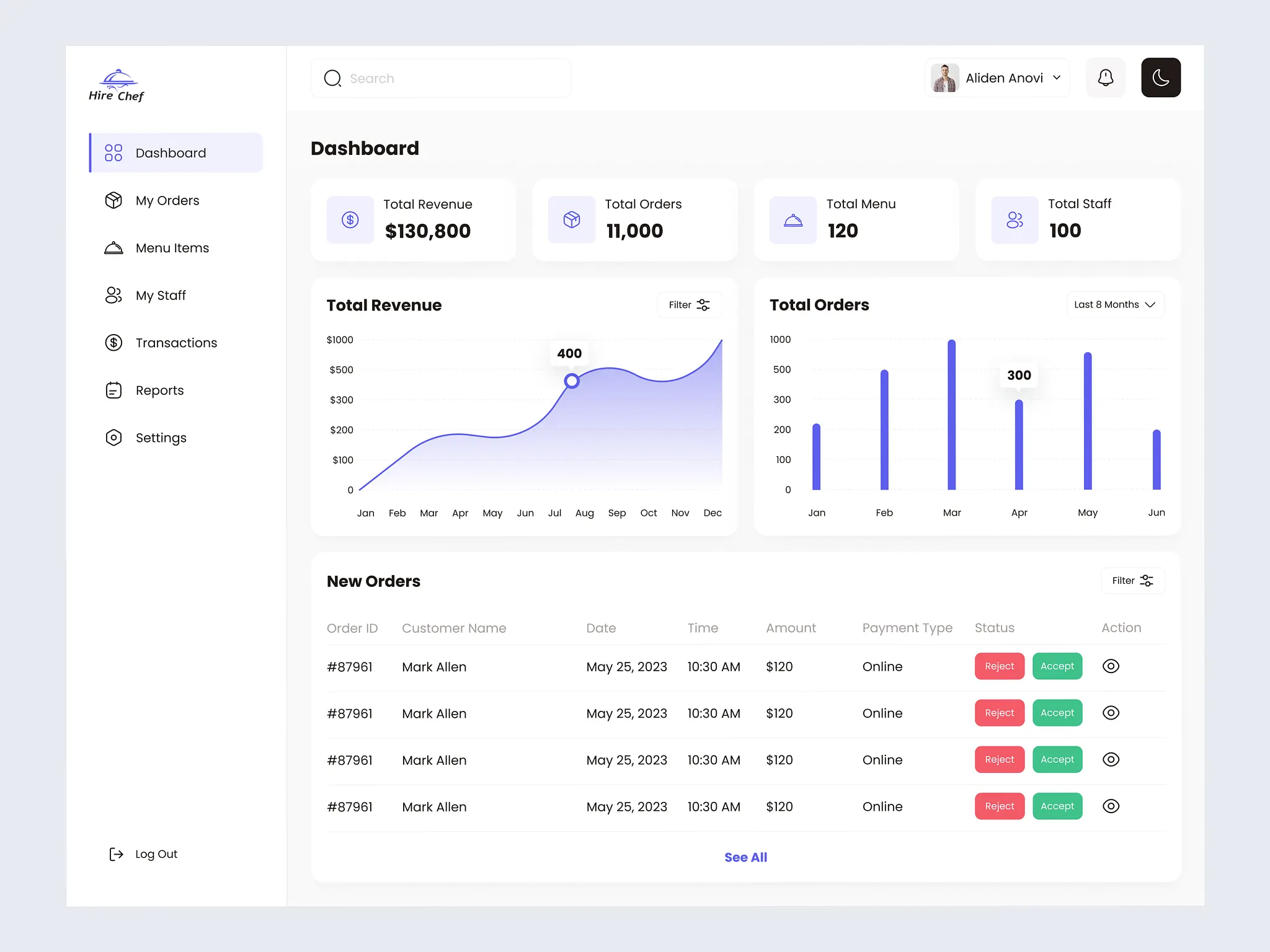Click the Total Menu cloche icon
The height and width of the screenshot is (952, 1270).
(x=793, y=220)
